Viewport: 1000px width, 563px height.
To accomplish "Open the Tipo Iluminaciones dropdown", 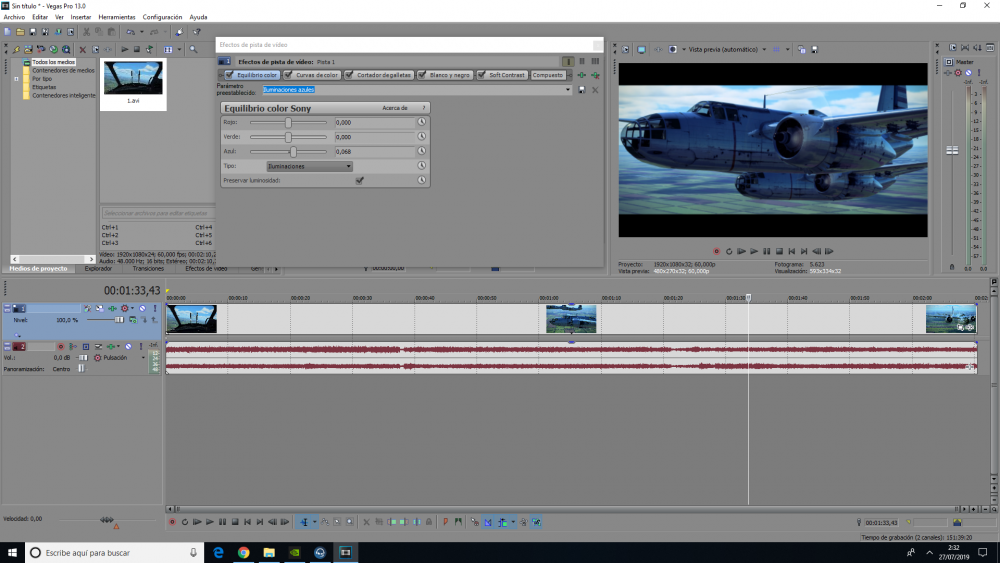I will pyautogui.click(x=309, y=166).
